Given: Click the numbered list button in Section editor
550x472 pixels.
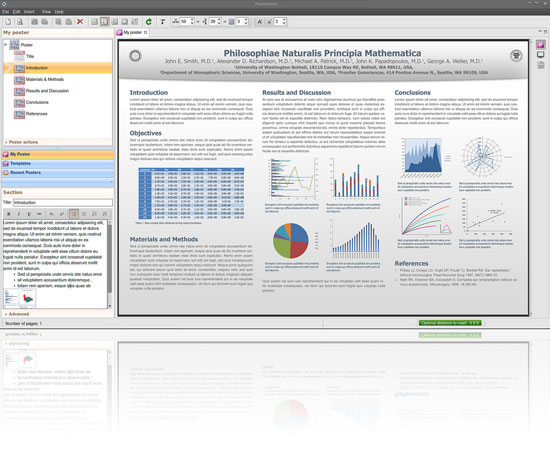Looking at the screenshot, I should tap(84, 214).
